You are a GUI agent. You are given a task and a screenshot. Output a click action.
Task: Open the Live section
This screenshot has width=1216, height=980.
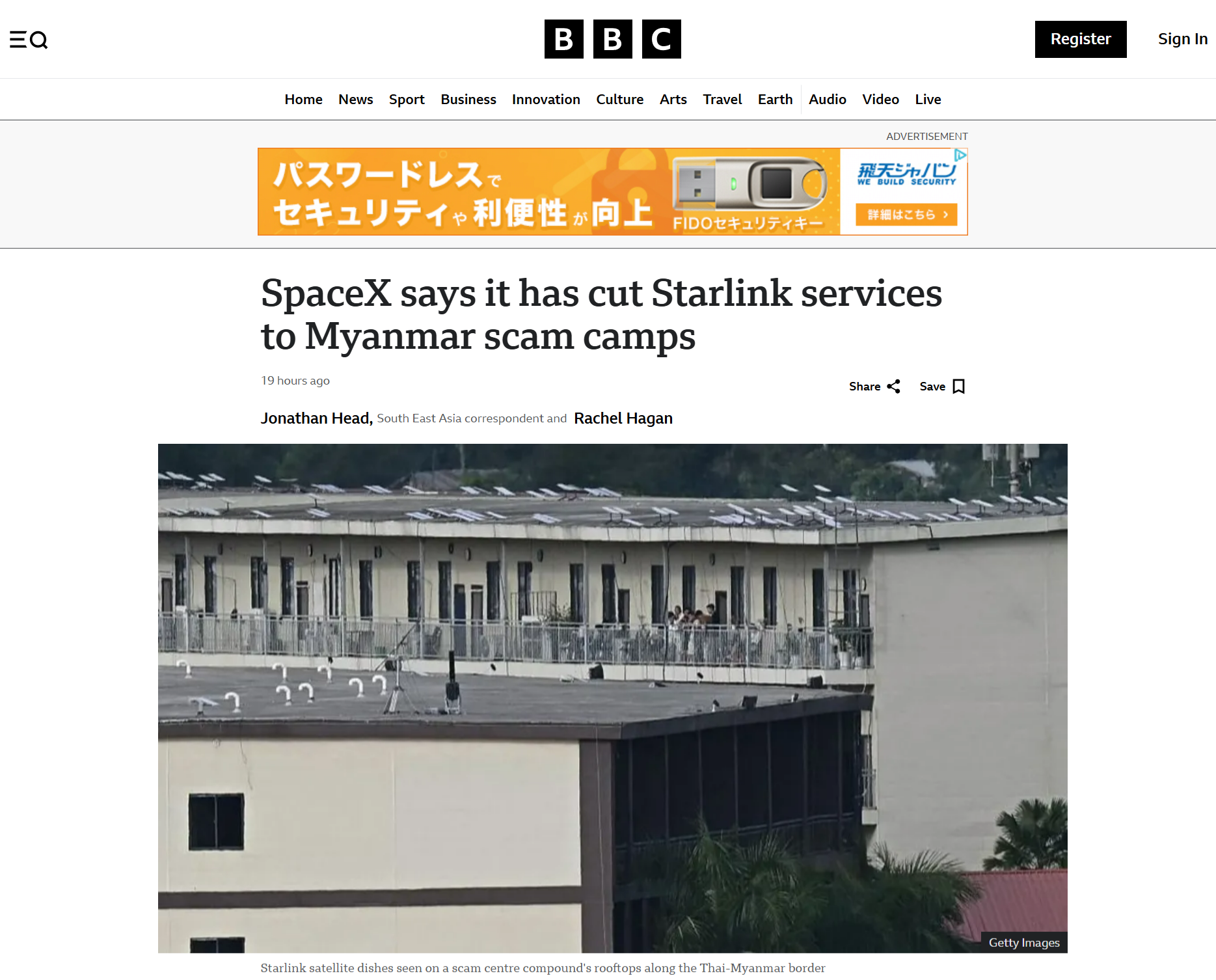click(x=928, y=100)
